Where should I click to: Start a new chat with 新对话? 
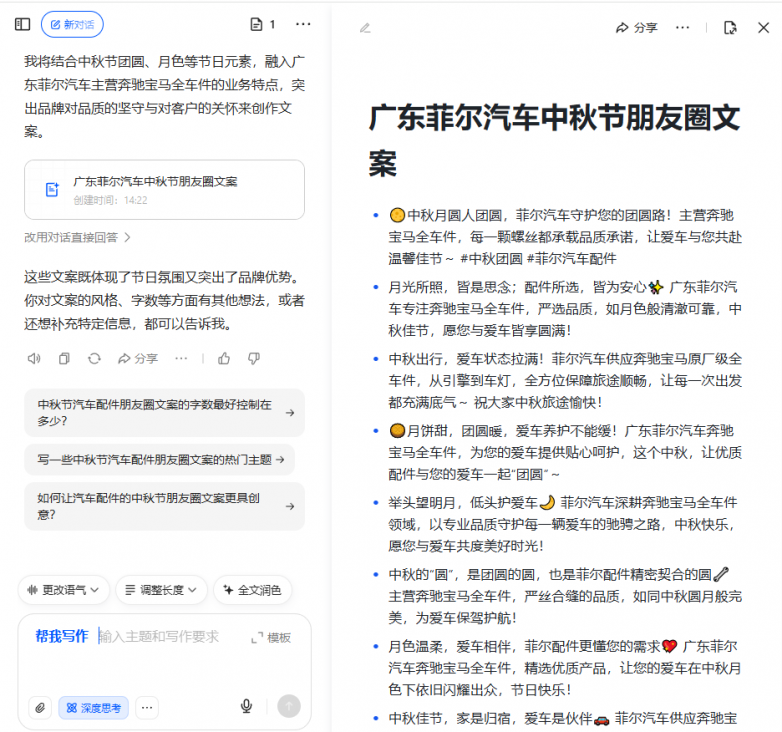[x=72, y=24]
